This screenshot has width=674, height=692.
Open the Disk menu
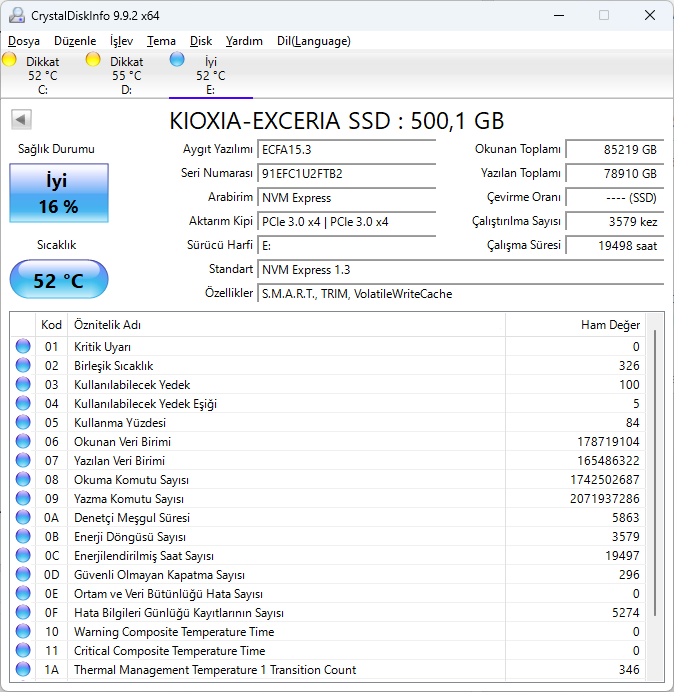point(201,41)
